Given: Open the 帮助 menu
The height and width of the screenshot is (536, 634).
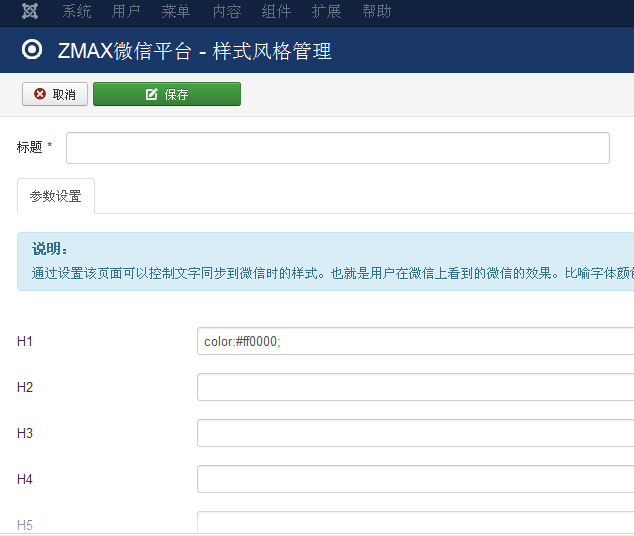Looking at the screenshot, I should [x=376, y=11].
